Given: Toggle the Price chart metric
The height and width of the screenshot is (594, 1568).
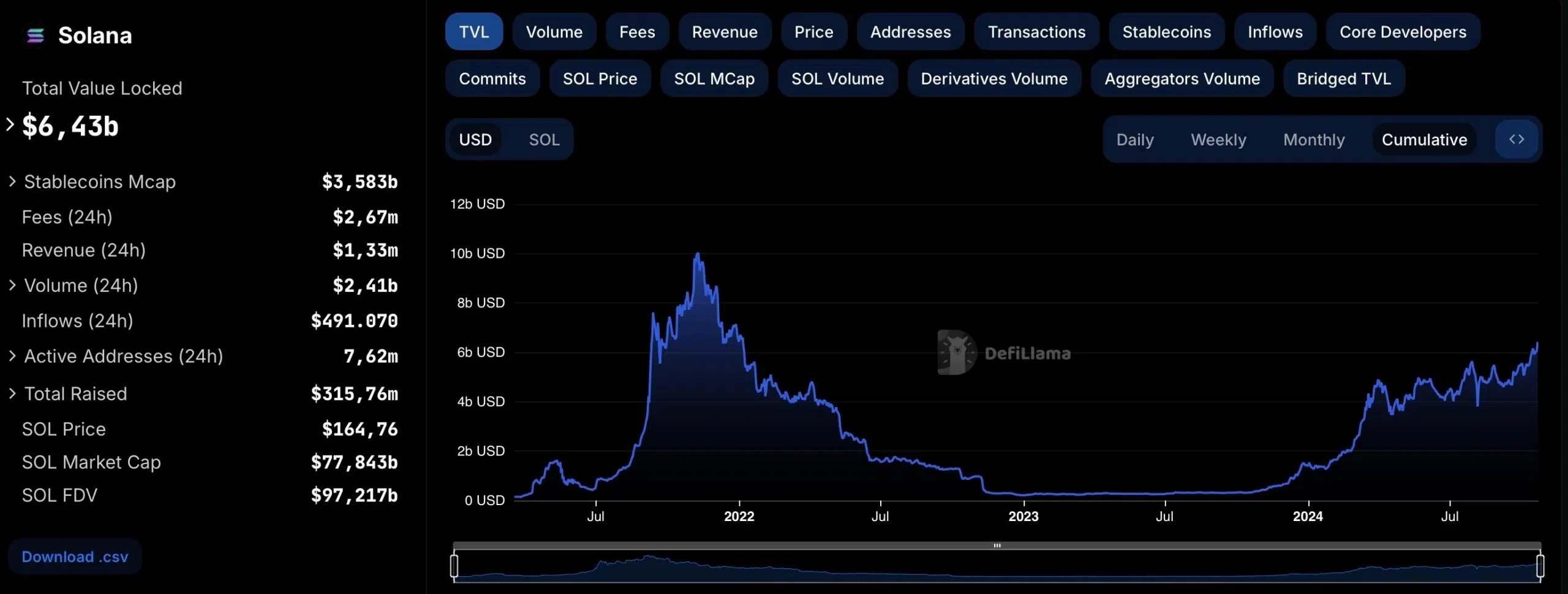Looking at the screenshot, I should (813, 32).
